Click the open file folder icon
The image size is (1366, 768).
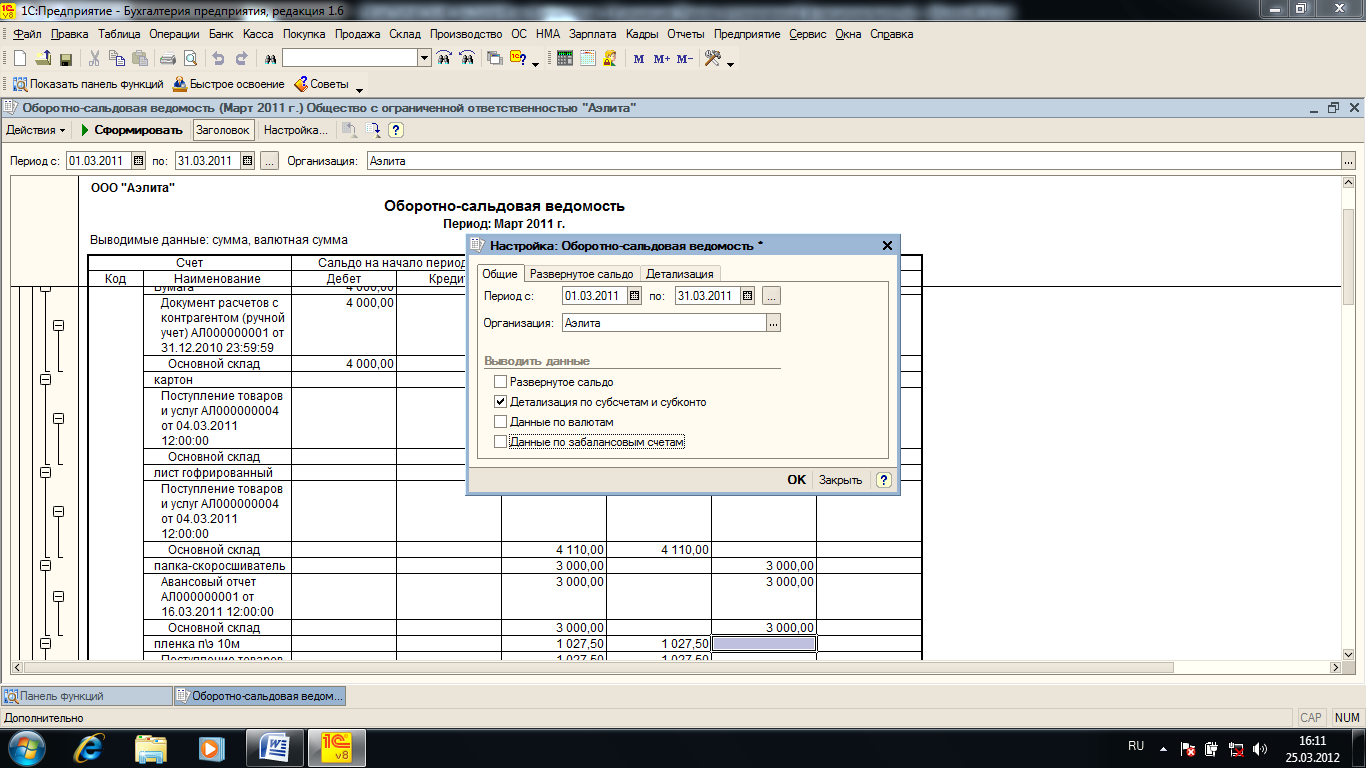point(43,59)
